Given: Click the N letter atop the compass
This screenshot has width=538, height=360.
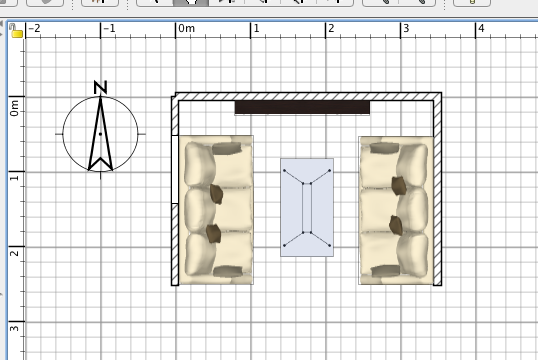Looking at the screenshot, I should pos(101,88).
